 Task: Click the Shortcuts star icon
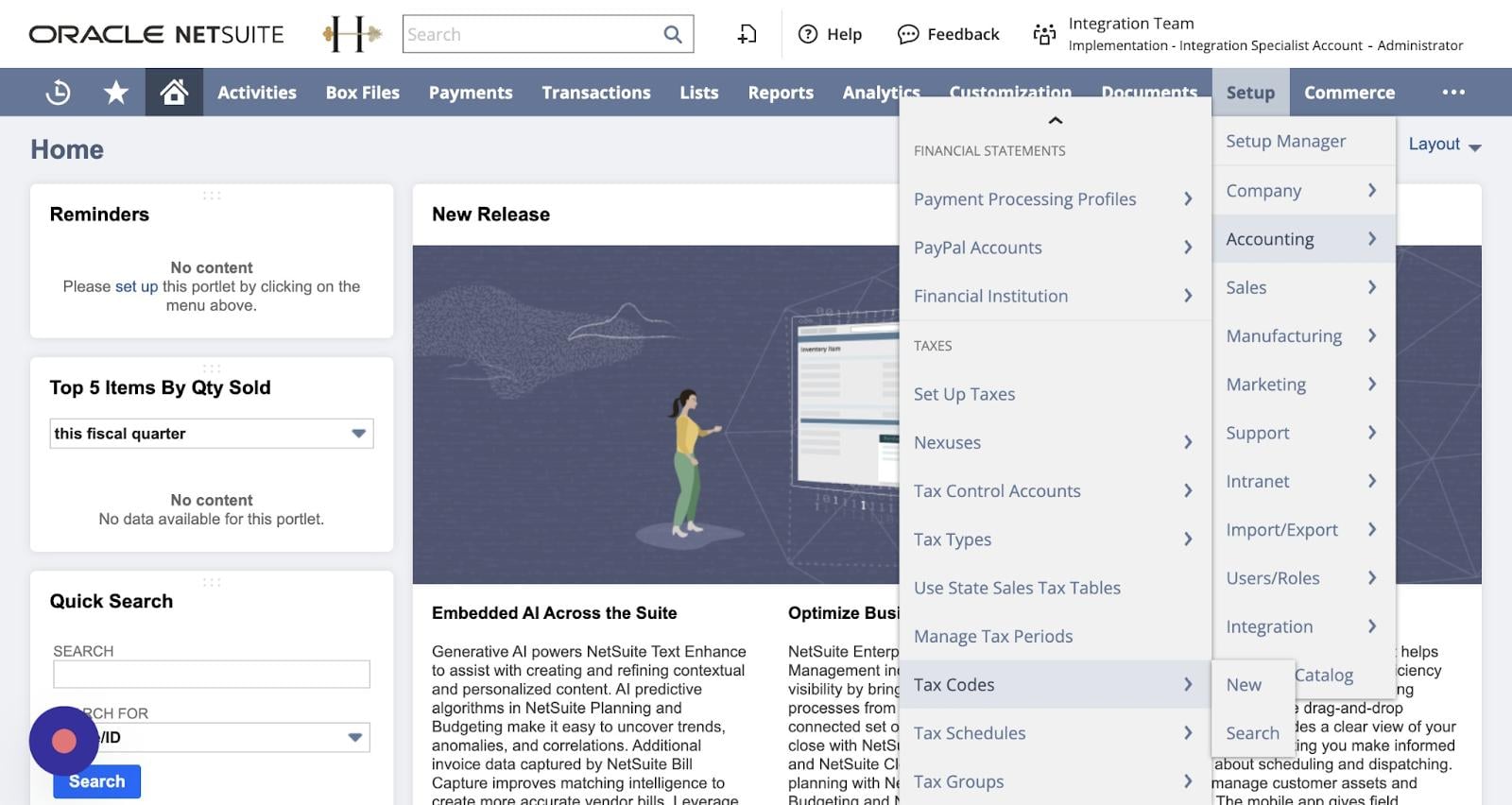click(x=115, y=93)
